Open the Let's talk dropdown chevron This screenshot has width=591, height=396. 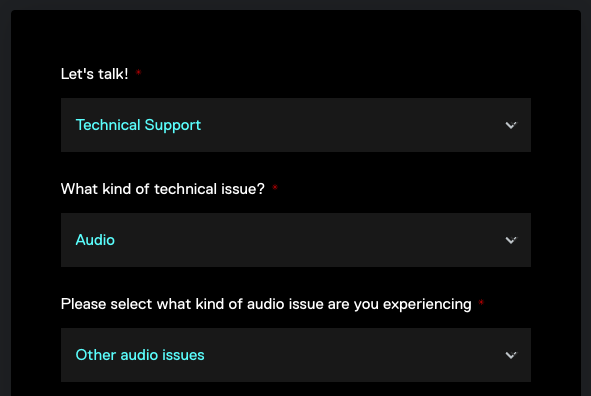tap(511, 125)
